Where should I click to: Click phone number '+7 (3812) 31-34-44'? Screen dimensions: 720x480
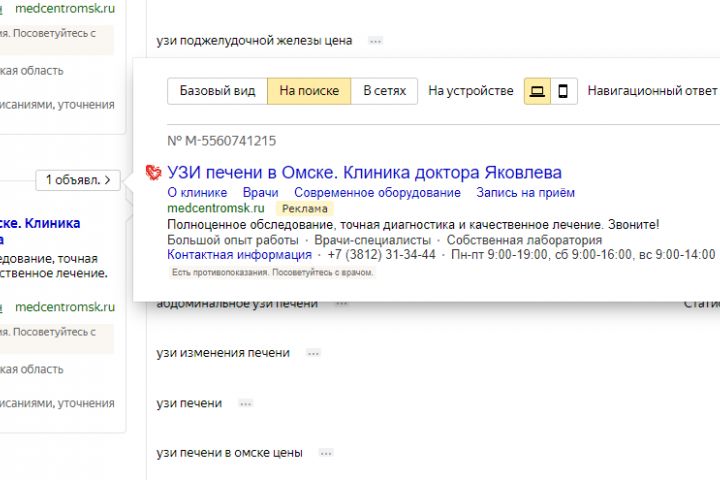[382, 254]
